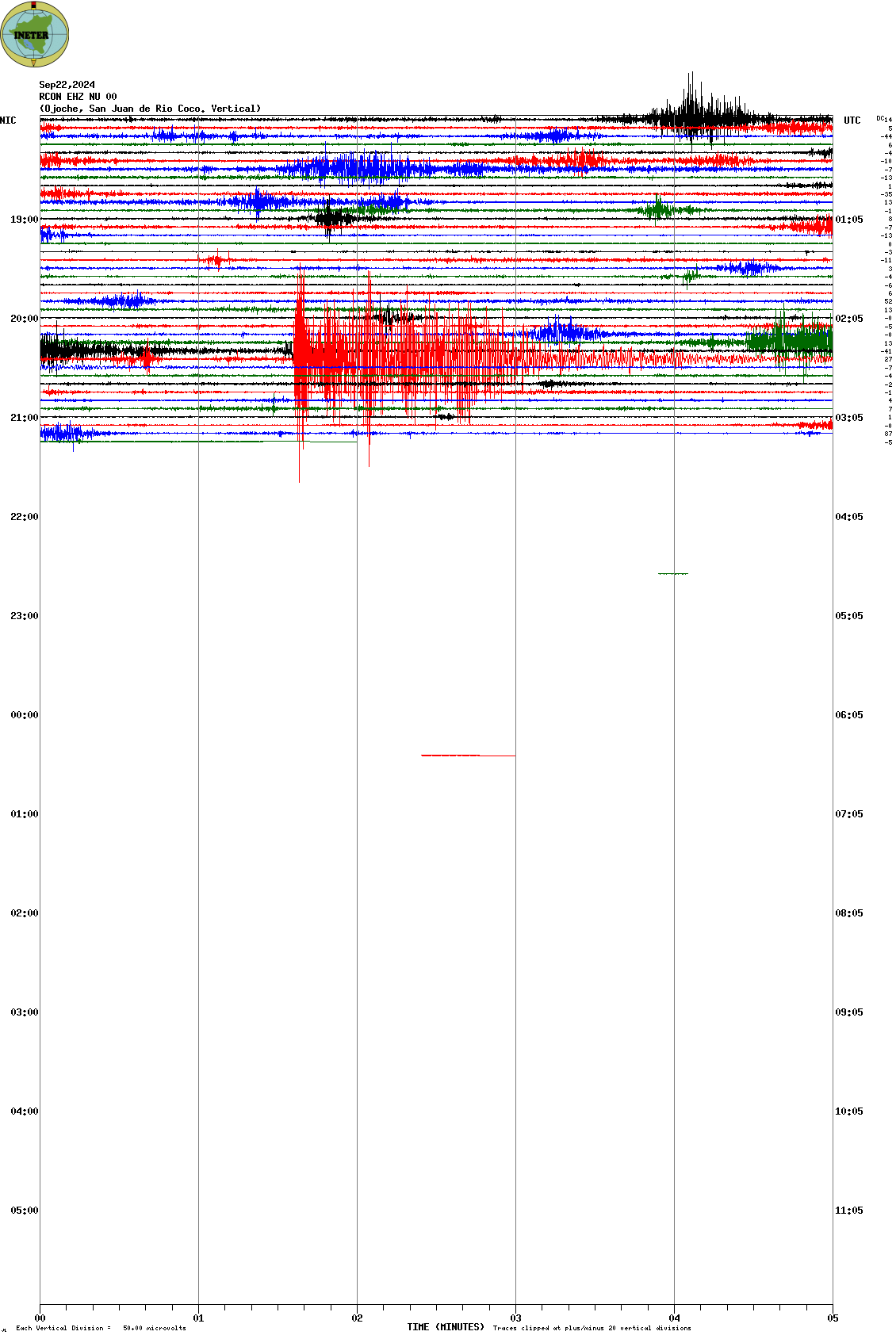
Task: Click the TIME (MINUTES) axis label
Action: coord(446,1327)
